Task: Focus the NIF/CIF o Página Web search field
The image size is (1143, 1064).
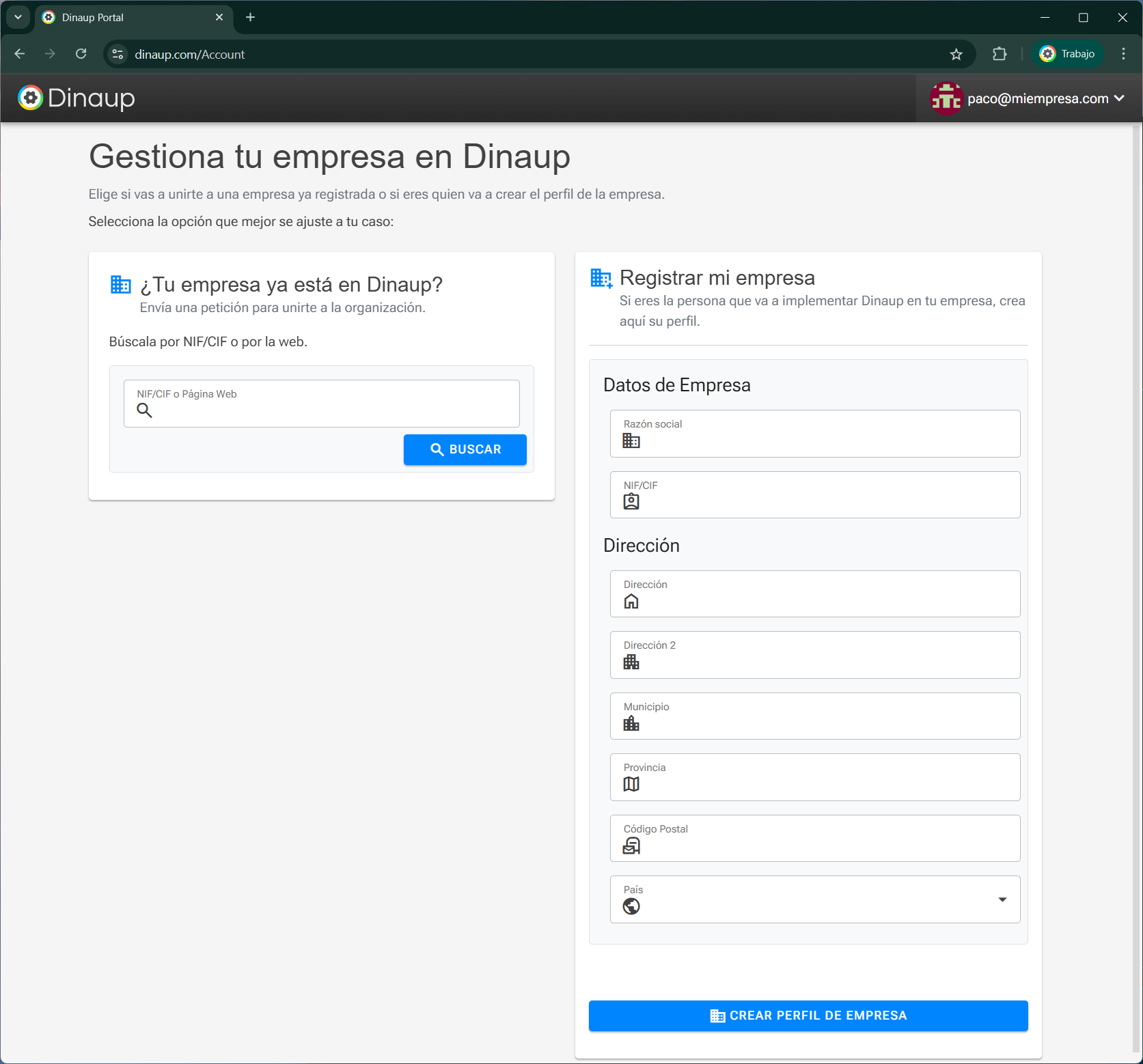Action: (x=331, y=410)
